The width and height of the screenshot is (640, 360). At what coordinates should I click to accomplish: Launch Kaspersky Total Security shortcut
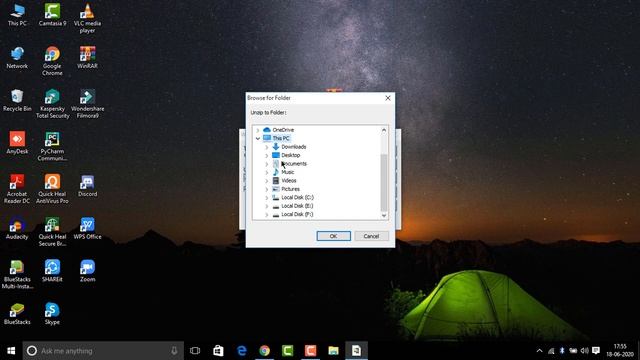tap(52, 104)
